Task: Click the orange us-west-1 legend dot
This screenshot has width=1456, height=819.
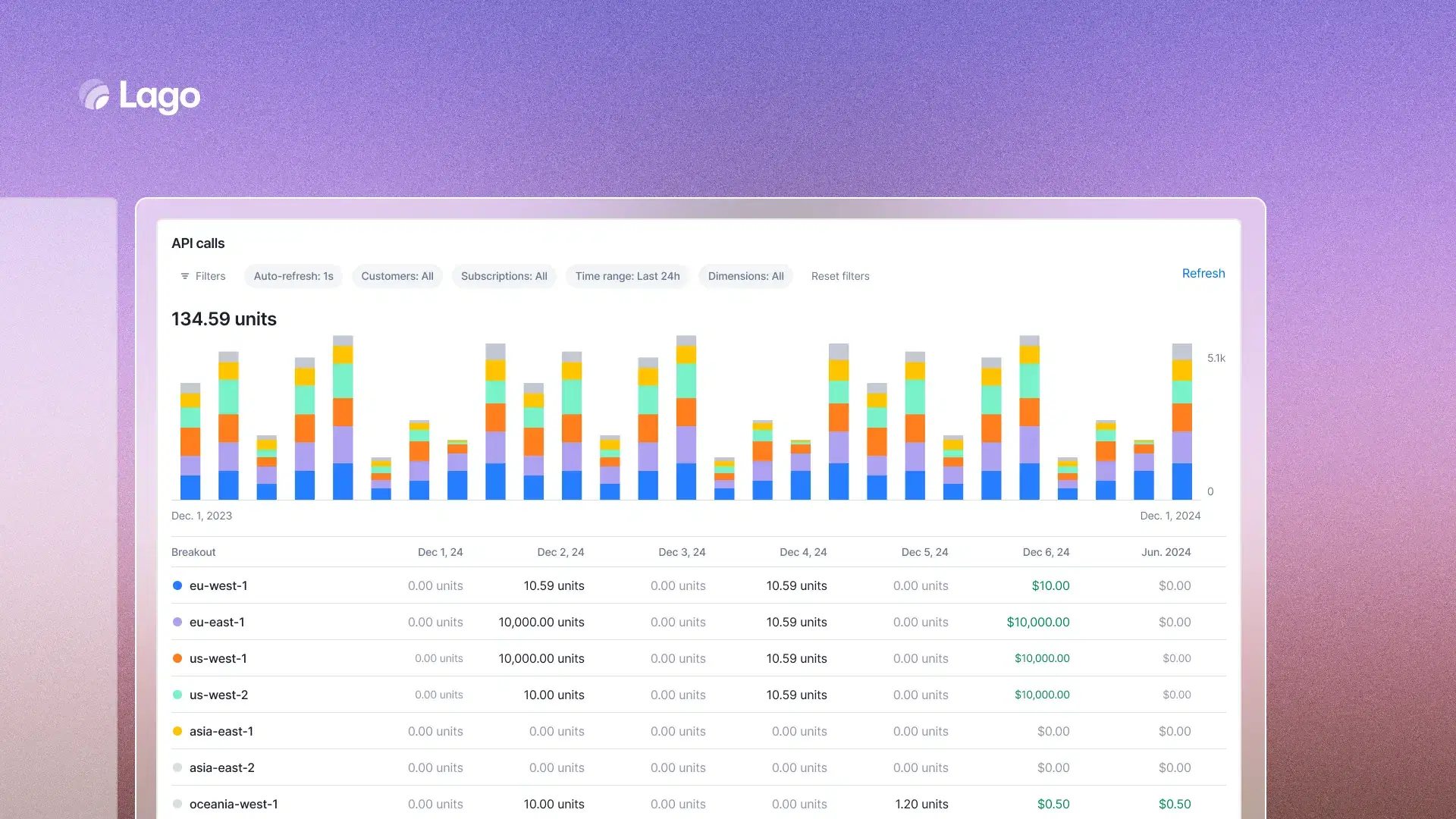Action: (177, 658)
